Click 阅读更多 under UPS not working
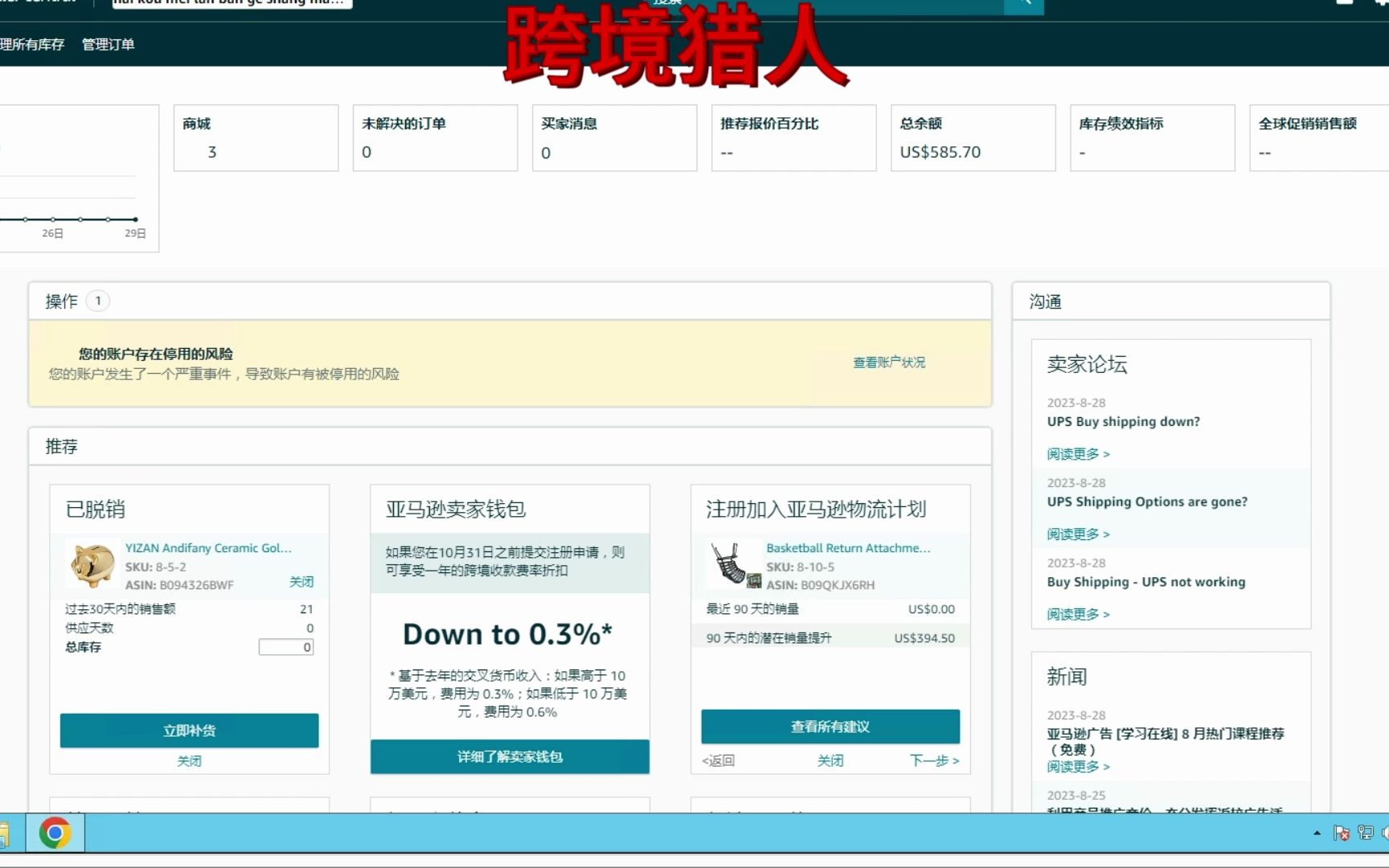 coord(1078,614)
